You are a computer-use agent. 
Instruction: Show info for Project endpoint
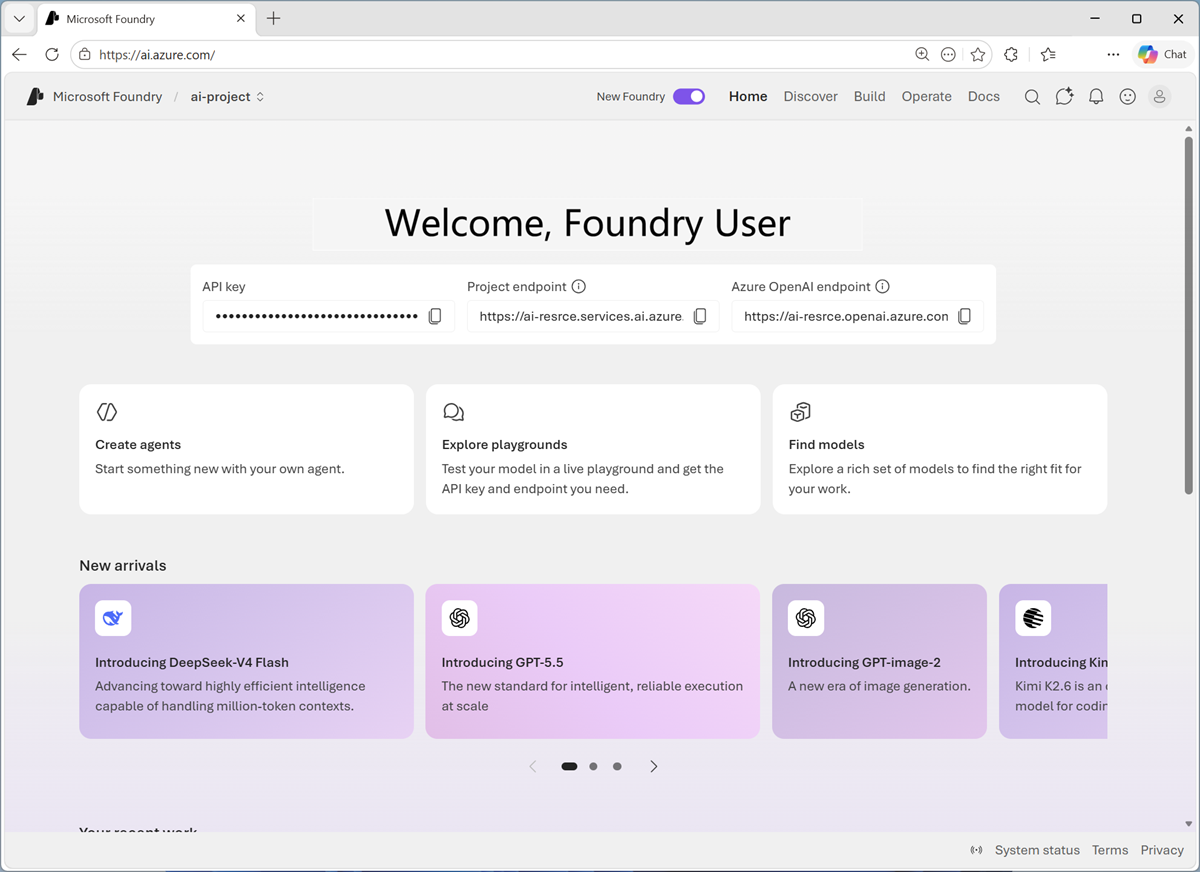578,286
